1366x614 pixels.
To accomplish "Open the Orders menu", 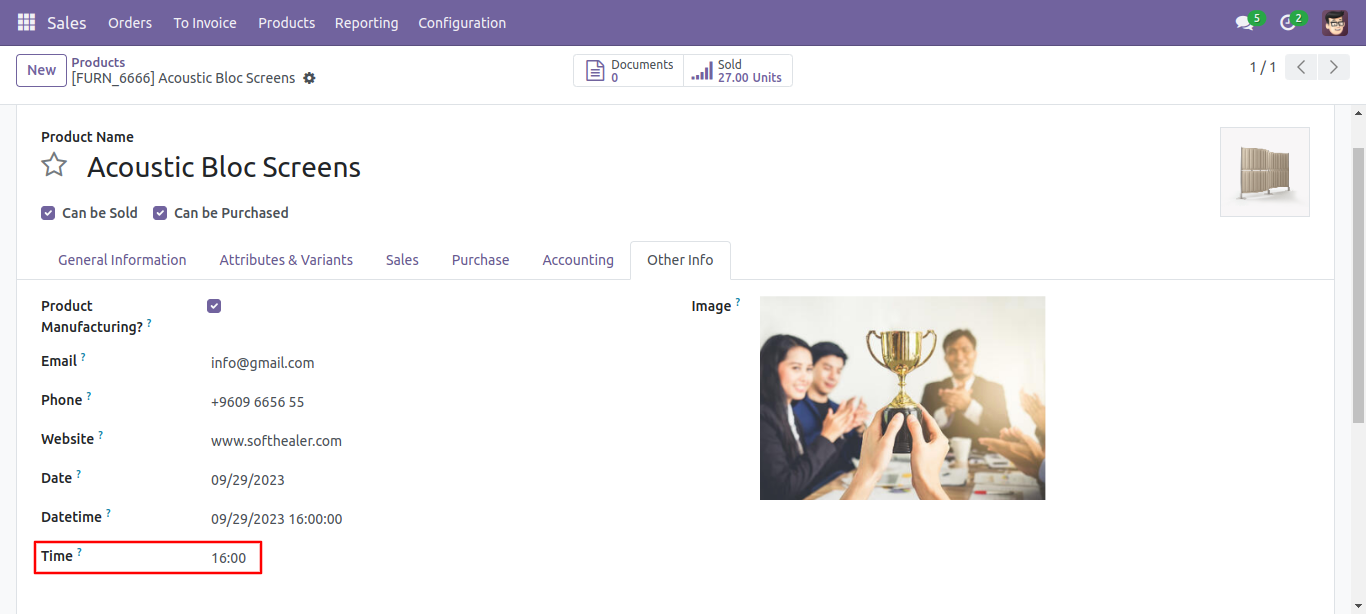I will (130, 22).
